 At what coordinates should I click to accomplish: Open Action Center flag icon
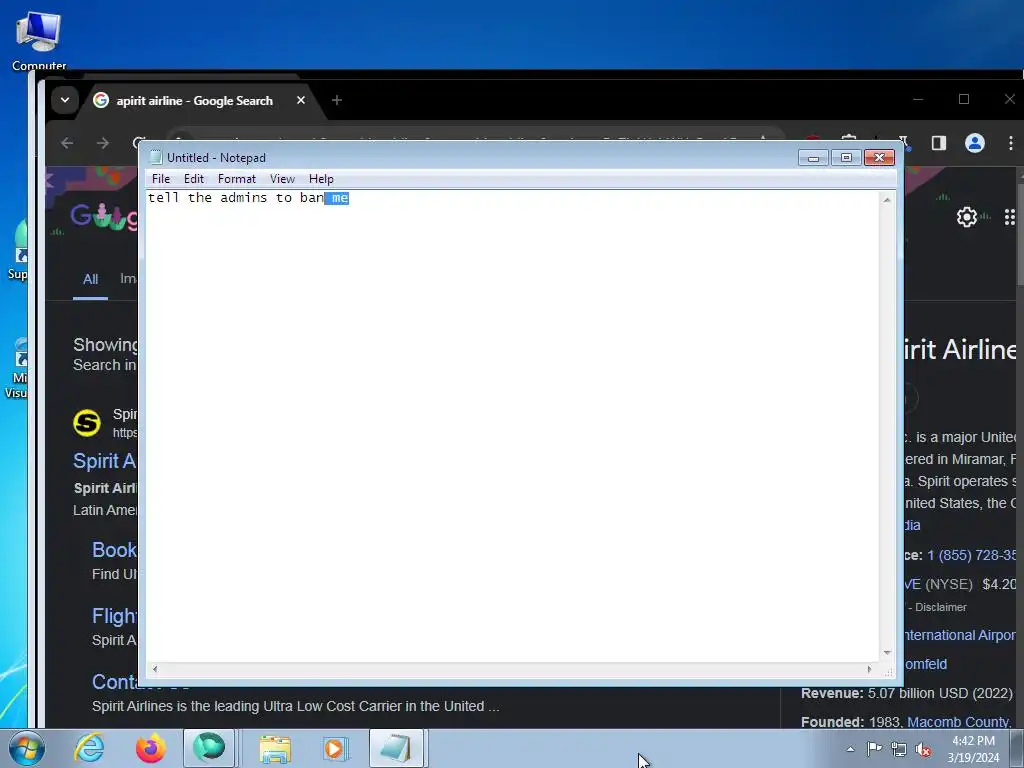point(874,749)
